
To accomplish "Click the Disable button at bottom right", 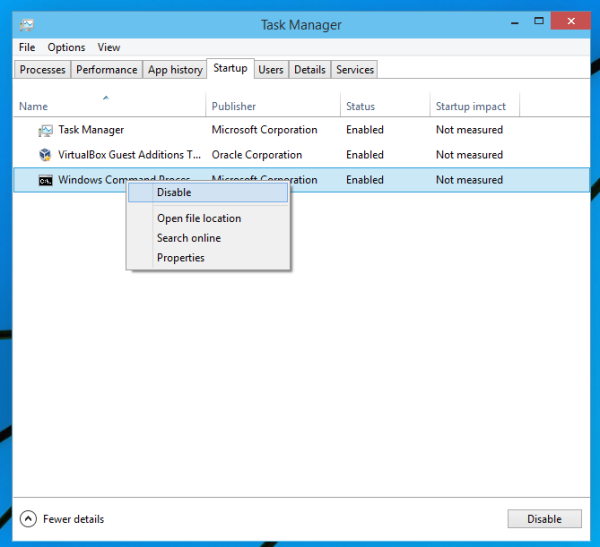I will coord(545,519).
